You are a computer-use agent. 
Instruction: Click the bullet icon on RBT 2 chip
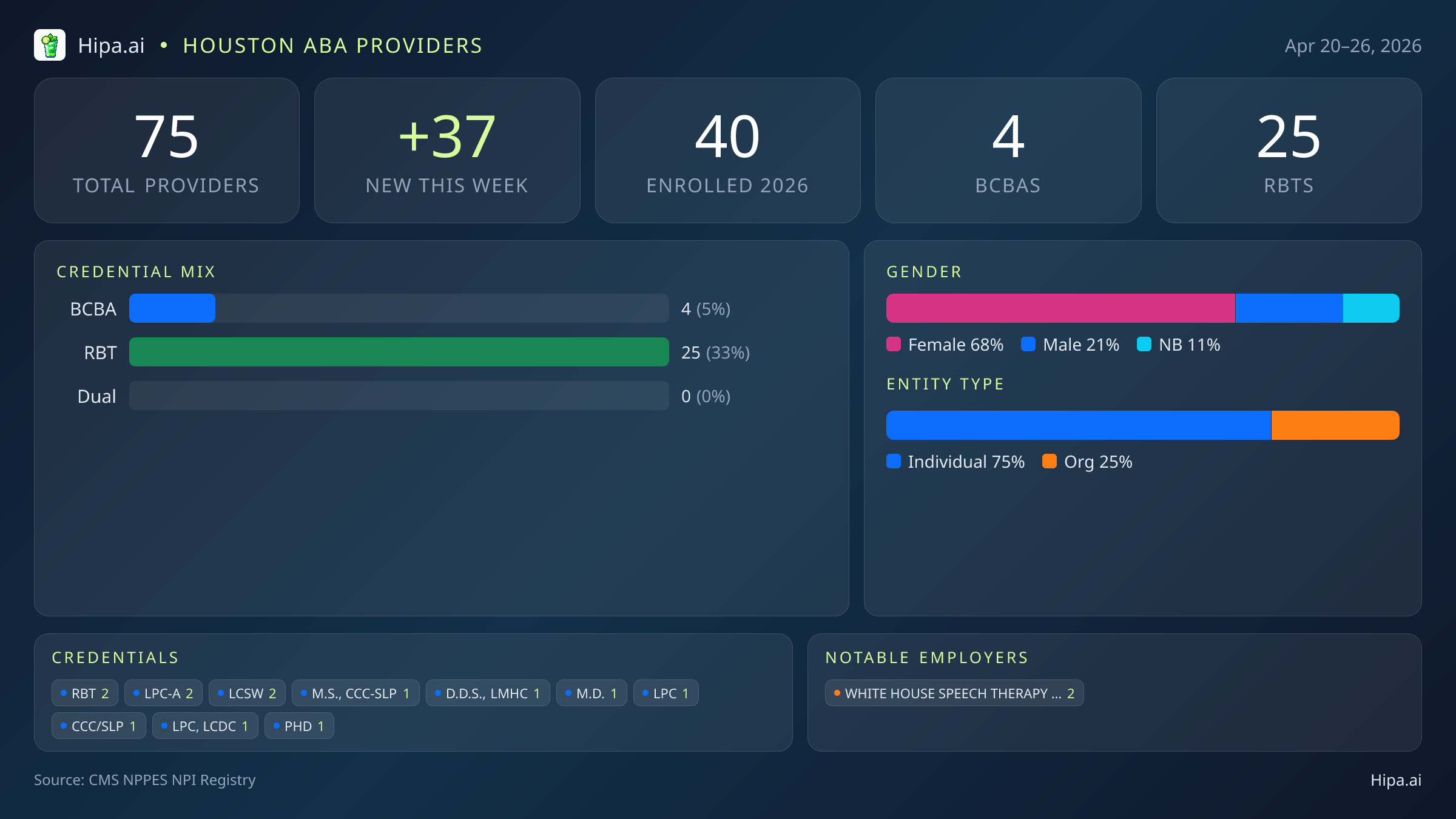point(63,692)
